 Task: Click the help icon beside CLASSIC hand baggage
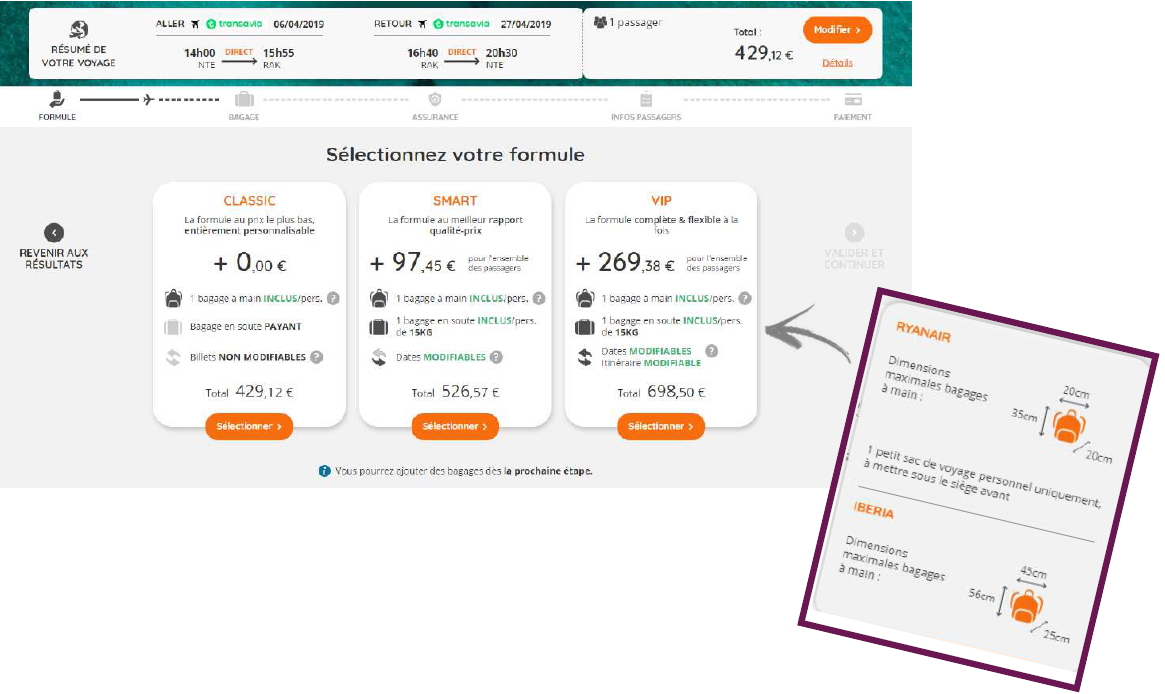click(333, 298)
